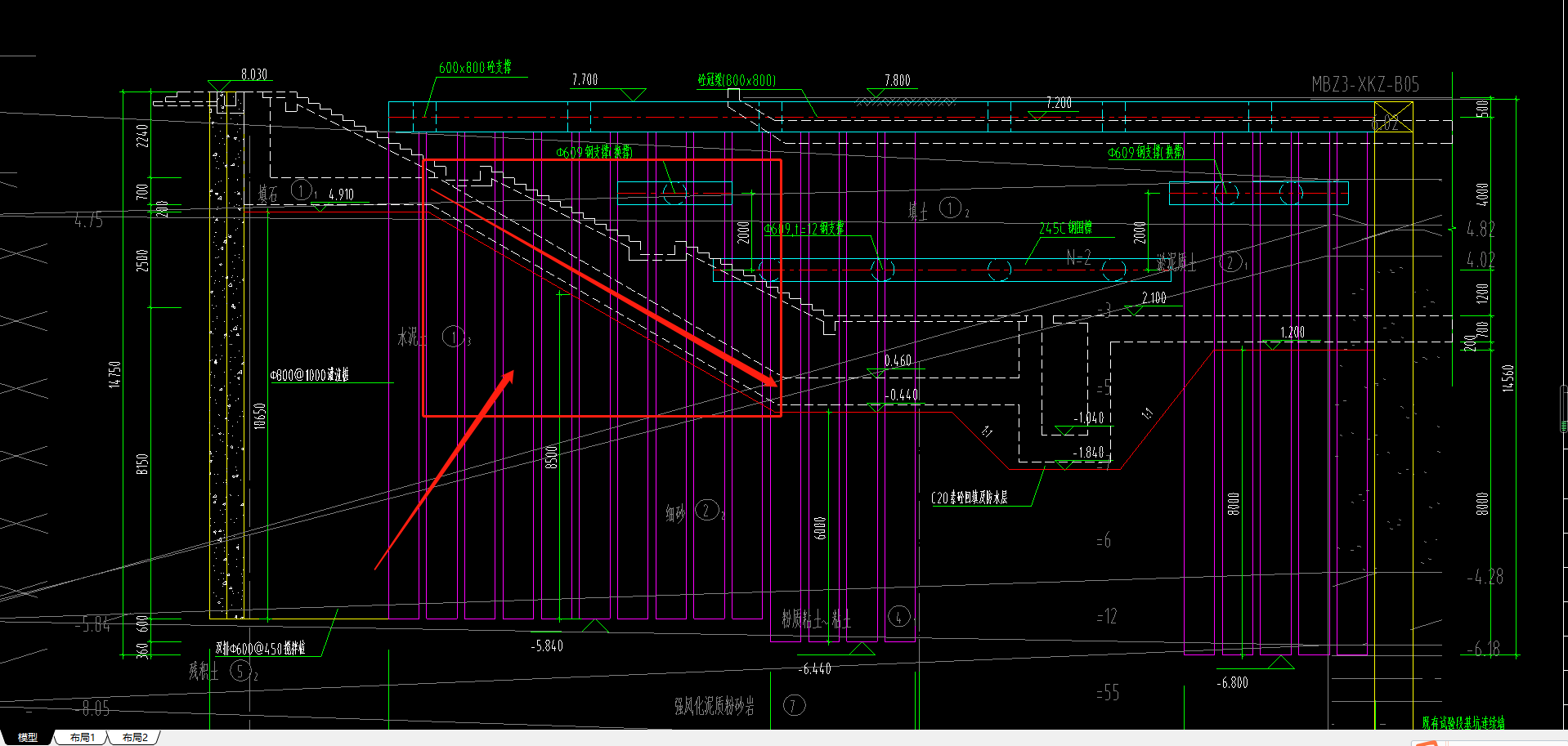
Task: Select the 2.100 elevation label
Action: point(1154,298)
